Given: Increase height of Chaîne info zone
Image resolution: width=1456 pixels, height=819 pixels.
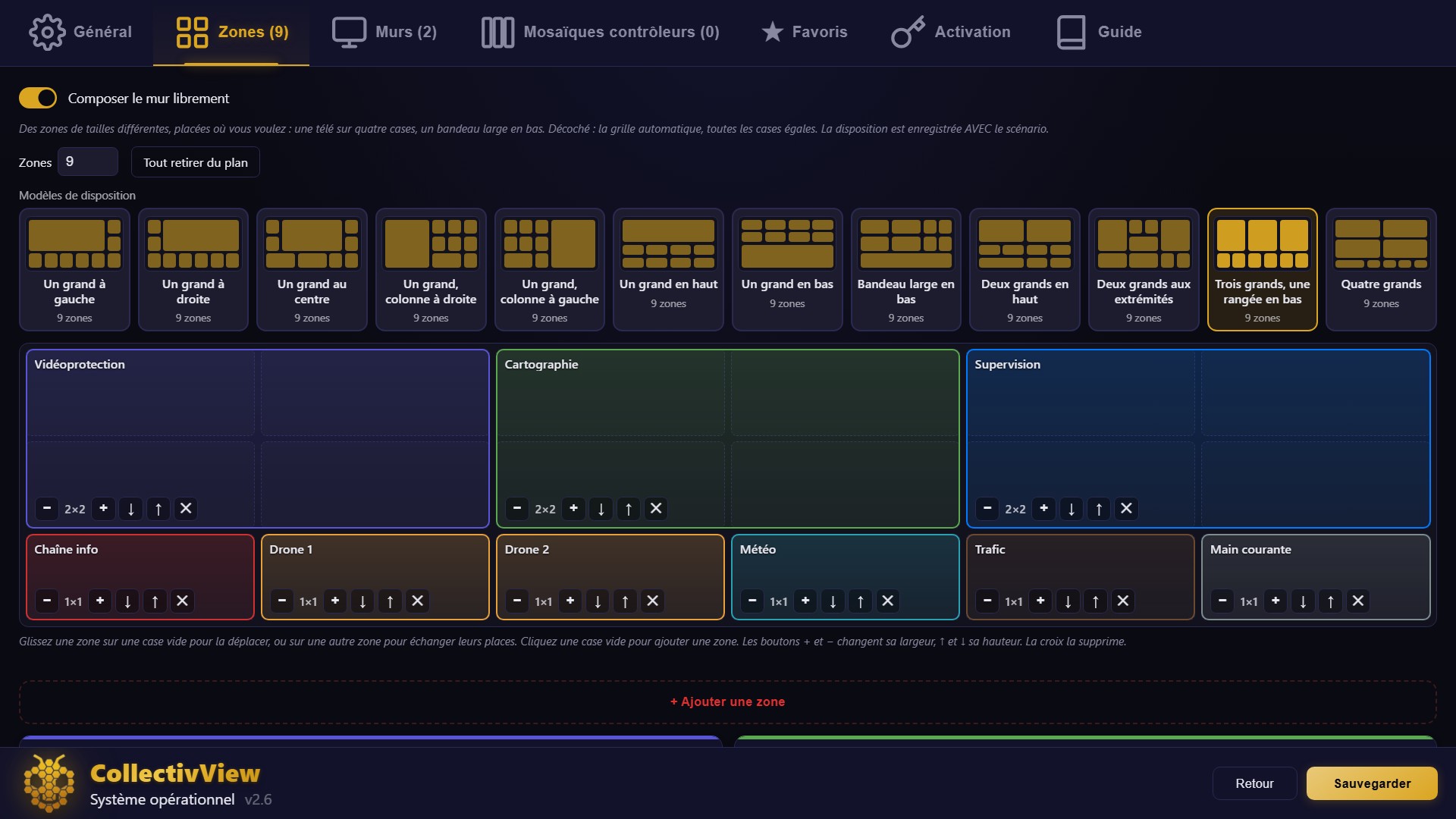Looking at the screenshot, I should tap(155, 601).
